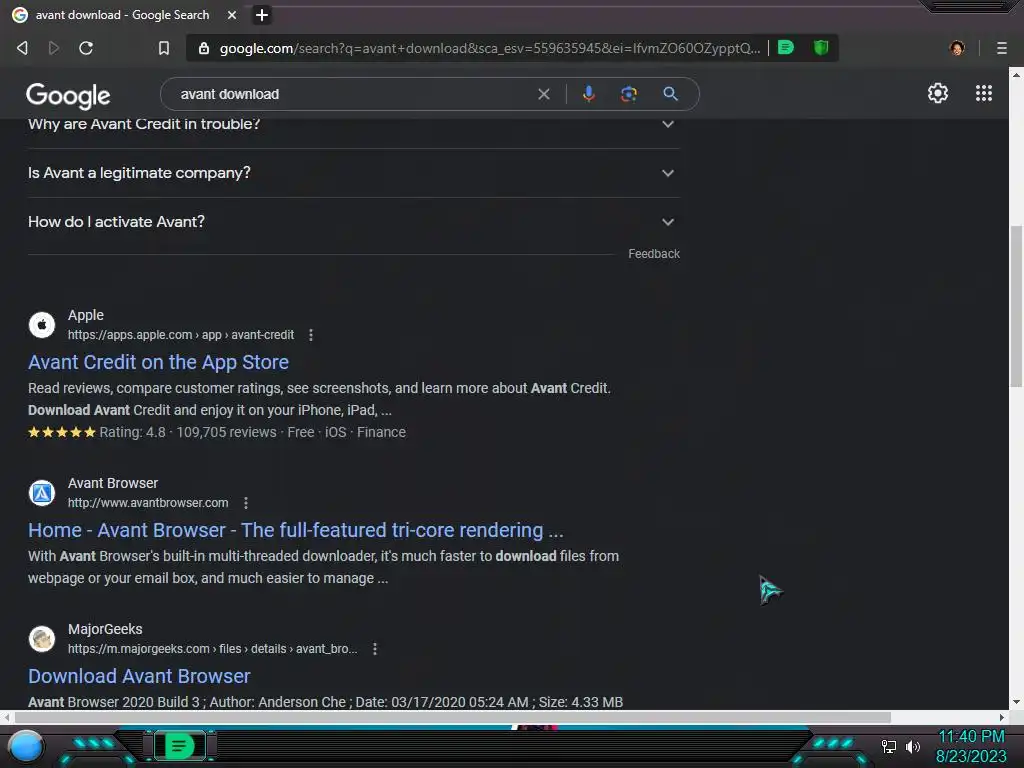The height and width of the screenshot is (768, 1024).
Task: Open more options for the Apple result
Action: tap(311, 335)
